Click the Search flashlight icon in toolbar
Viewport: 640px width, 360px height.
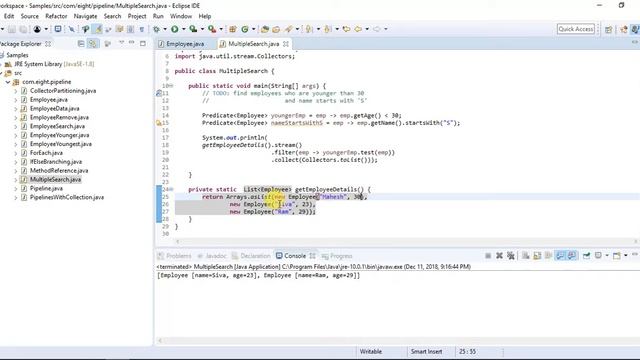[x=289, y=29]
